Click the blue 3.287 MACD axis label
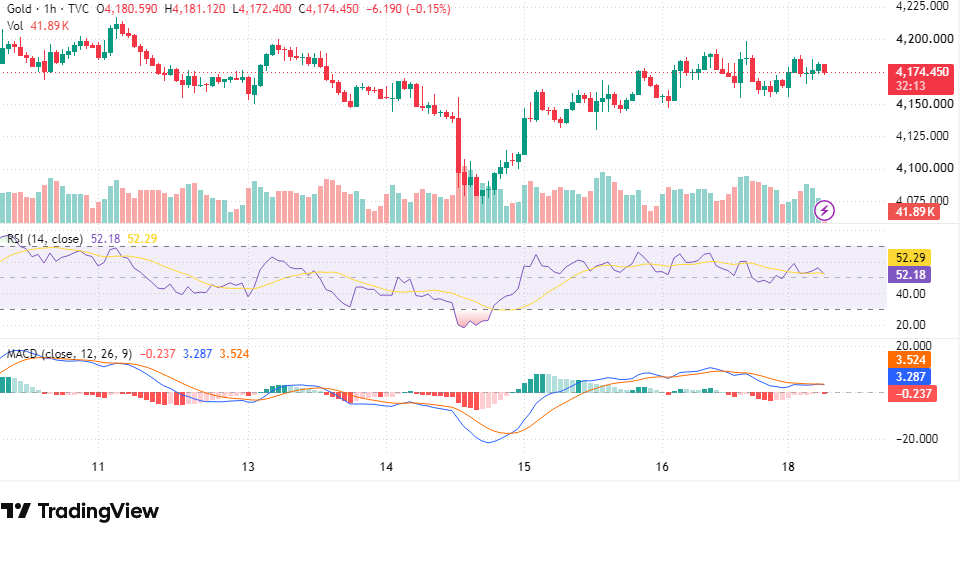The width and height of the screenshot is (980, 574). pos(910,376)
